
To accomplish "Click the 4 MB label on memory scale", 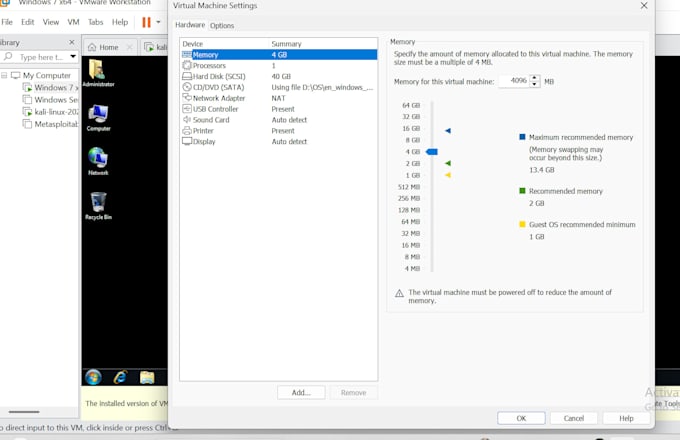I will click(412, 269).
